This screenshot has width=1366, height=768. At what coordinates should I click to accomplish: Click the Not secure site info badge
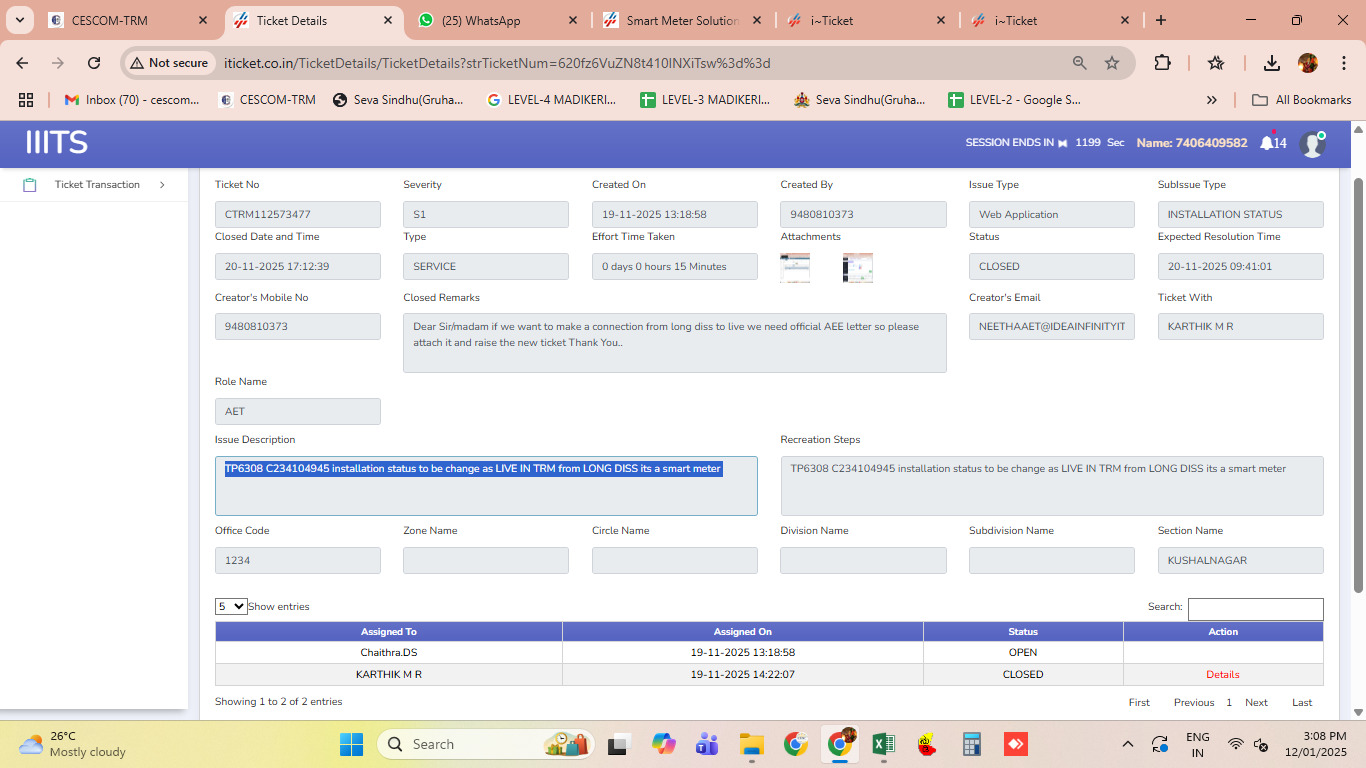[169, 63]
